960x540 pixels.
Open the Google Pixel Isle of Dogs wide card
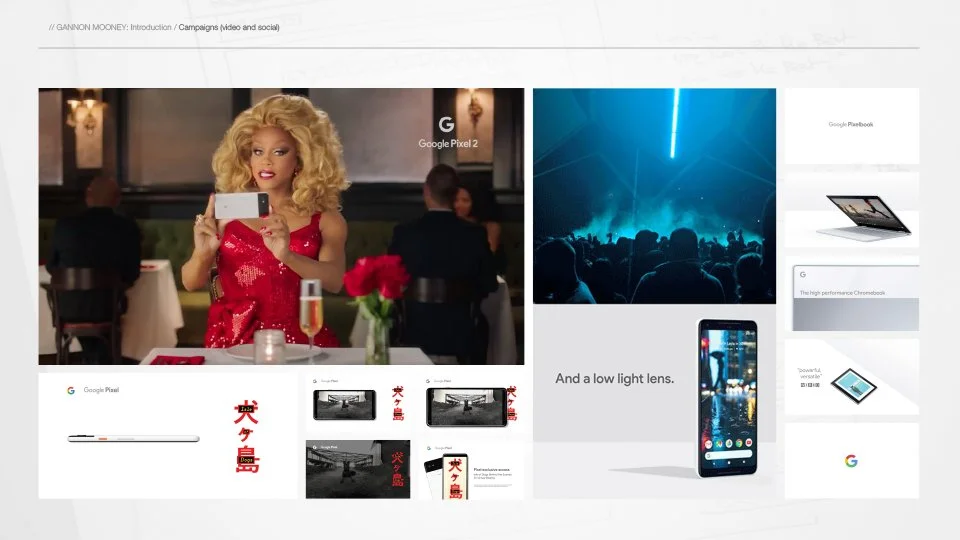168,436
